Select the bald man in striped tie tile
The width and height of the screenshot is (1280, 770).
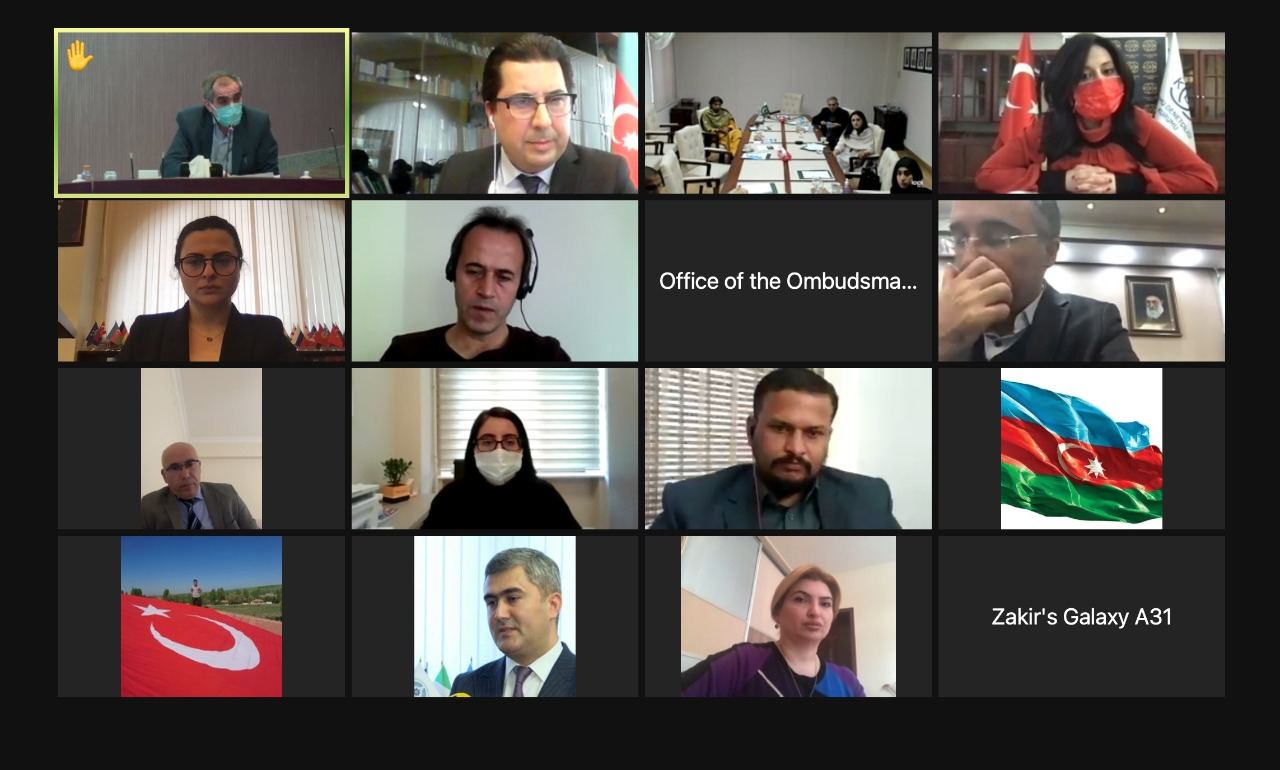pyautogui.click(x=201, y=448)
